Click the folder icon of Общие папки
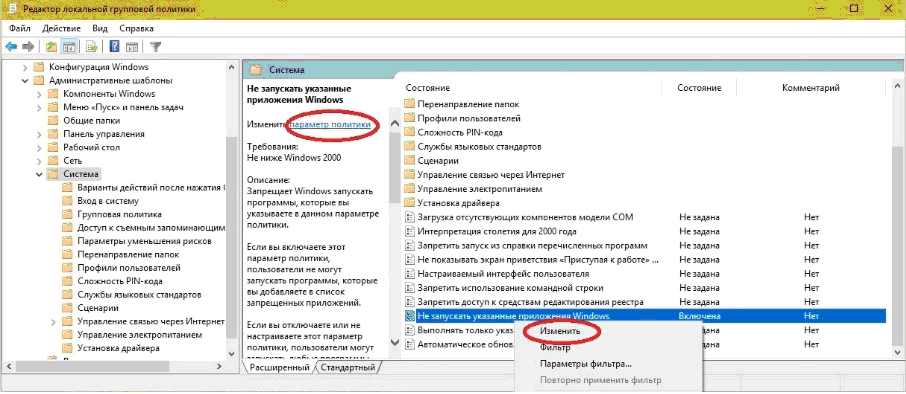 [x=53, y=121]
